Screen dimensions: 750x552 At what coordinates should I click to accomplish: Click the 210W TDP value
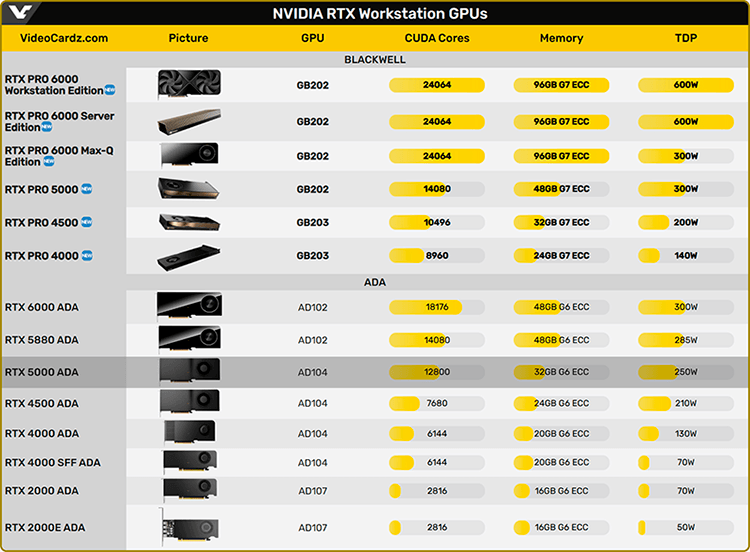[x=686, y=403]
